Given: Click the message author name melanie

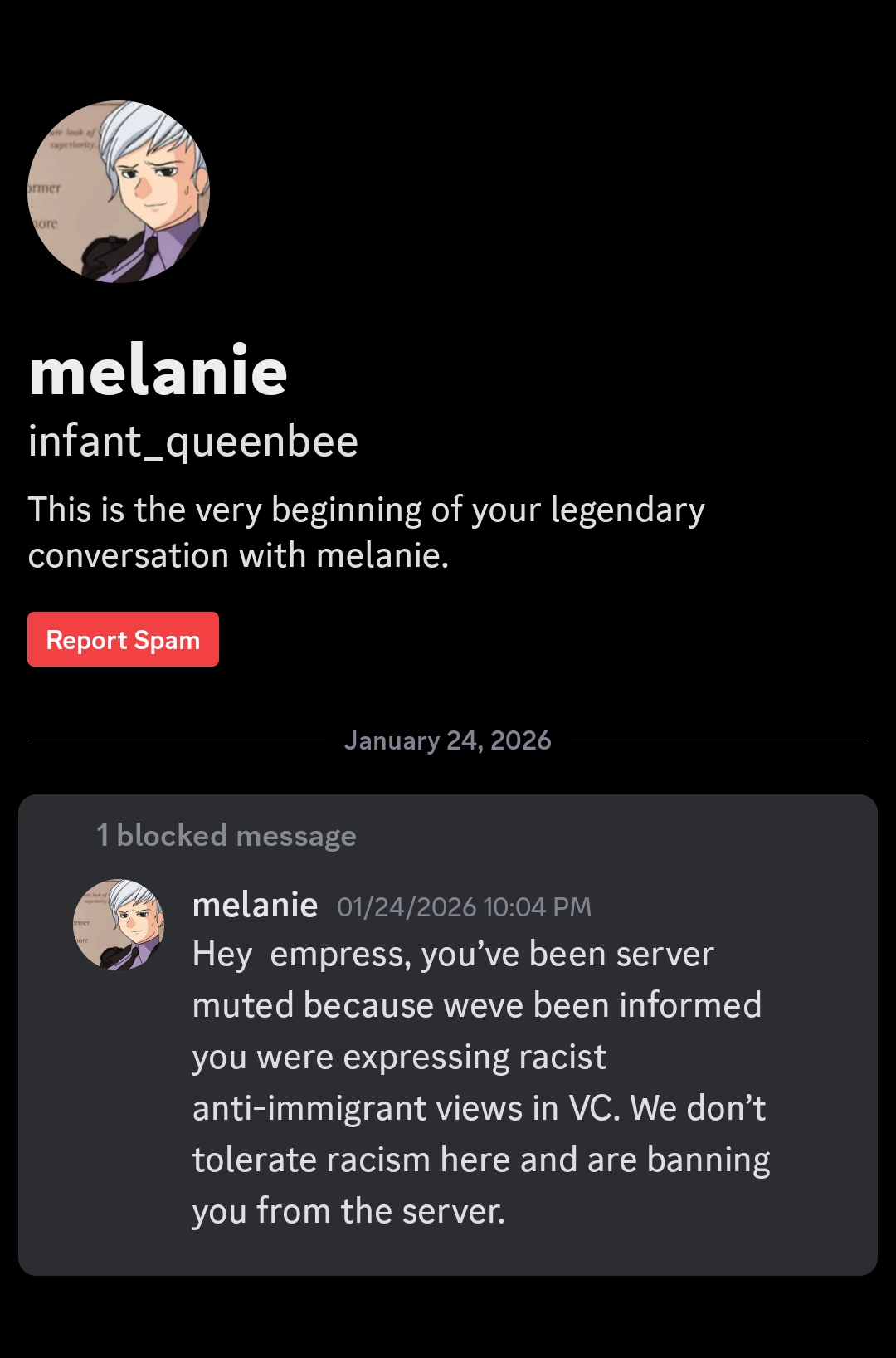Looking at the screenshot, I should click(x=255, y=906).
